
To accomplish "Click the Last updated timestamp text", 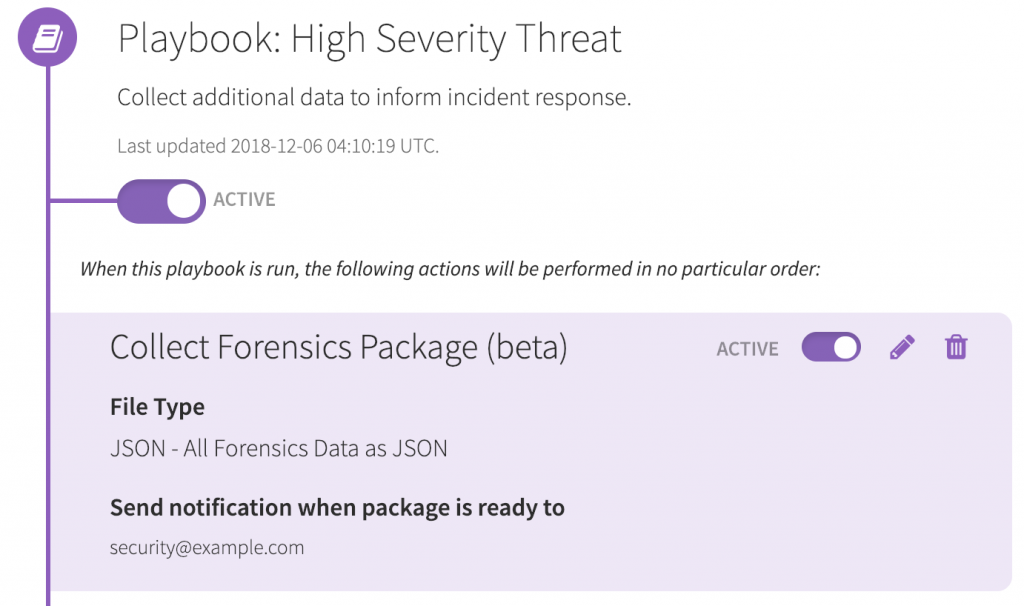I will coord(278,146).
